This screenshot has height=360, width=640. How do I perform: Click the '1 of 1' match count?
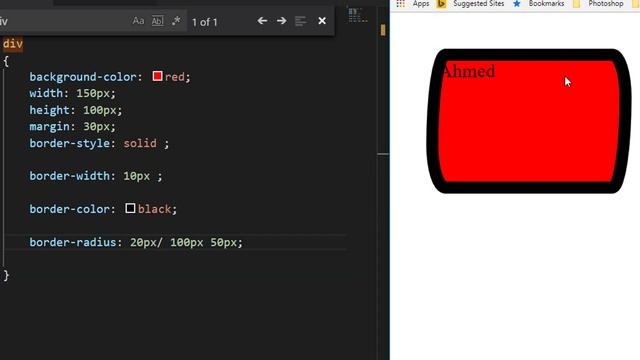(x=204, y=22)
